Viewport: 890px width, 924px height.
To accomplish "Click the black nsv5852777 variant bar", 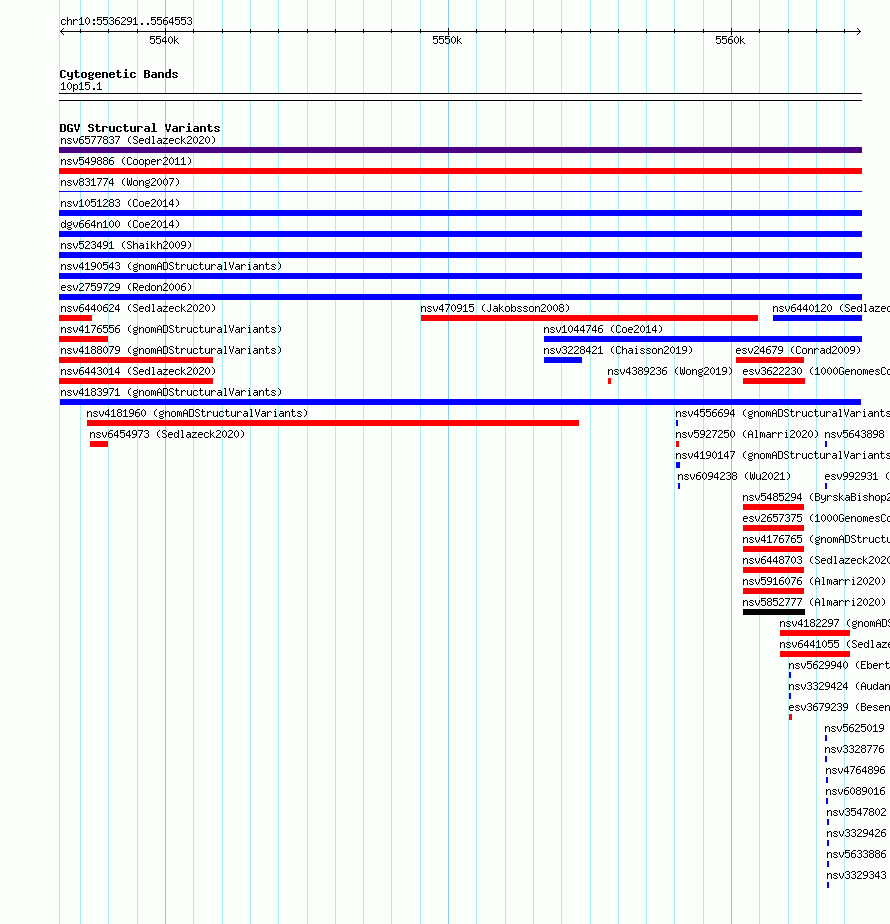I will [x=774, y=612].
